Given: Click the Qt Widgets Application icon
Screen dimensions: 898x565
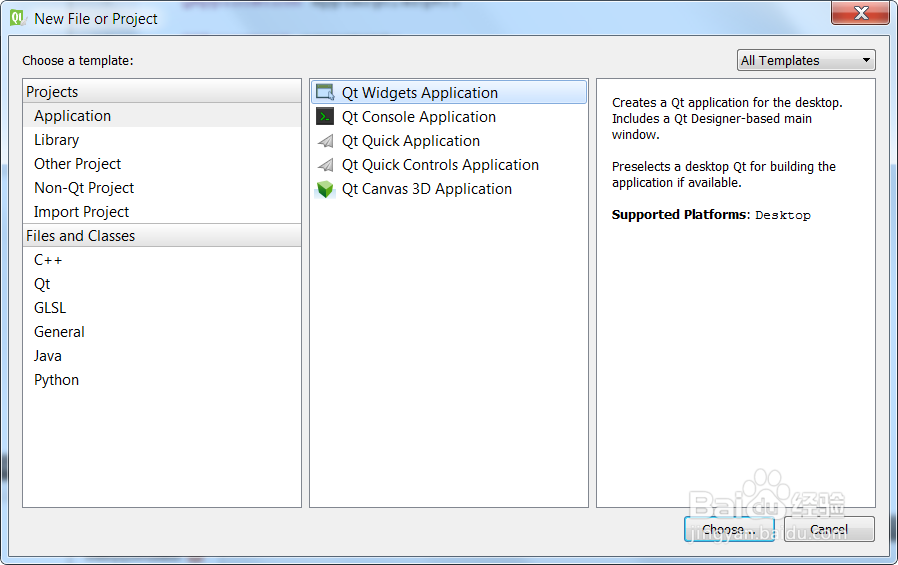Looking at the screenshot, I should 325,92.
